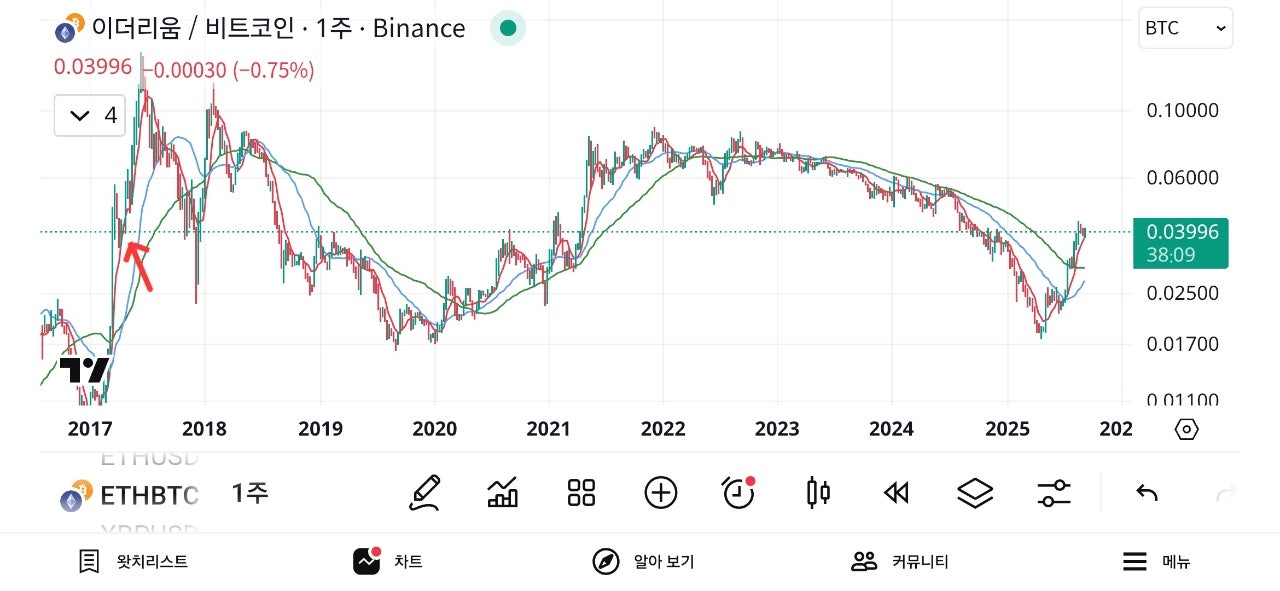1280x591 pixels.
Task: Tap the plus add-symbol icon
Action: click(661, 492)
